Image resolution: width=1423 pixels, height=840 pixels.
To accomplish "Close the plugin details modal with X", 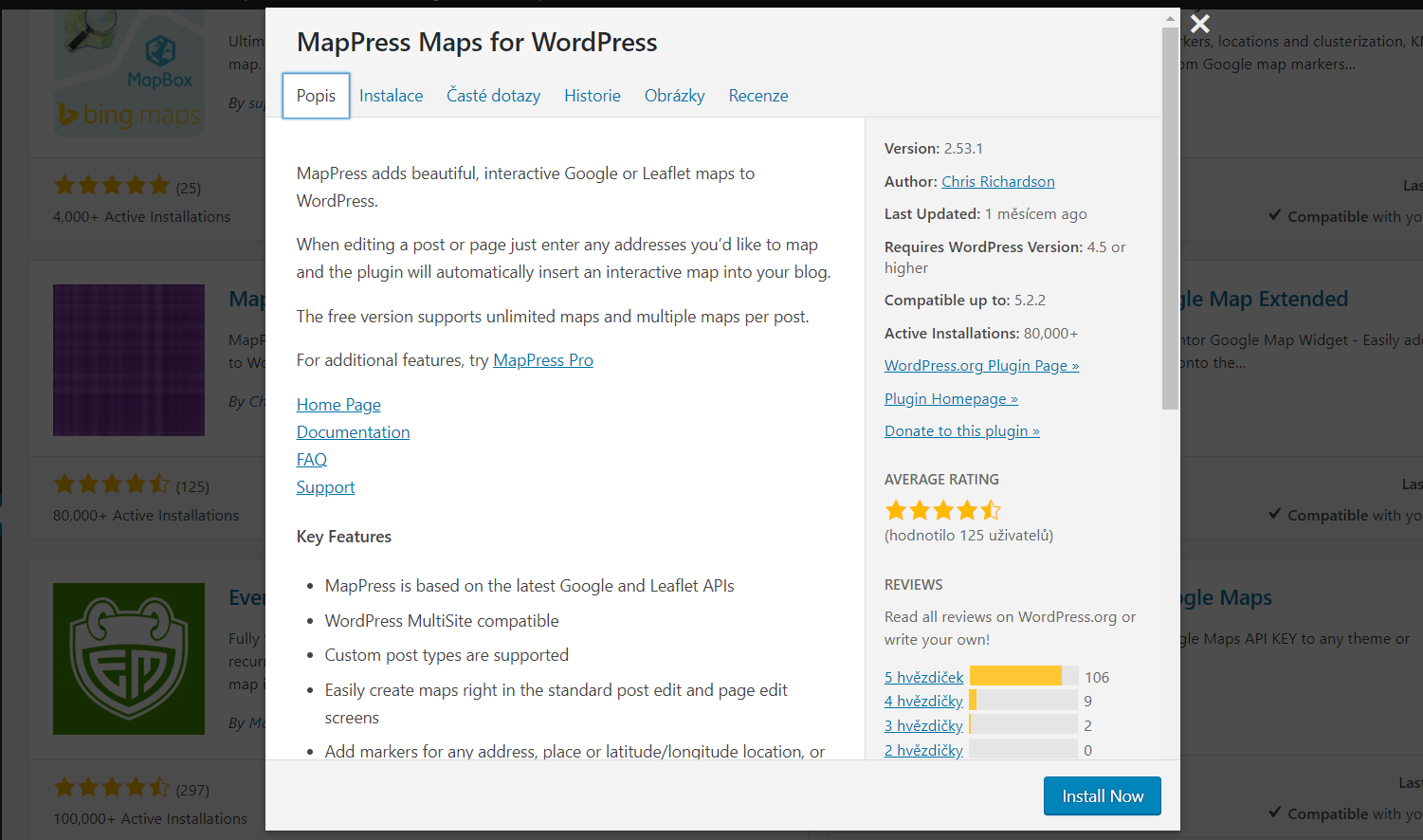I will (x=1199, y=24).
